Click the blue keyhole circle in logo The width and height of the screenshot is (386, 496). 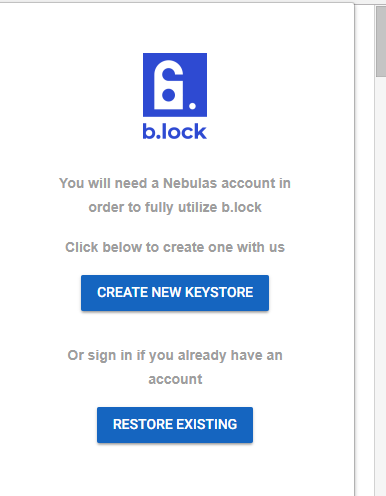point(168,95)
